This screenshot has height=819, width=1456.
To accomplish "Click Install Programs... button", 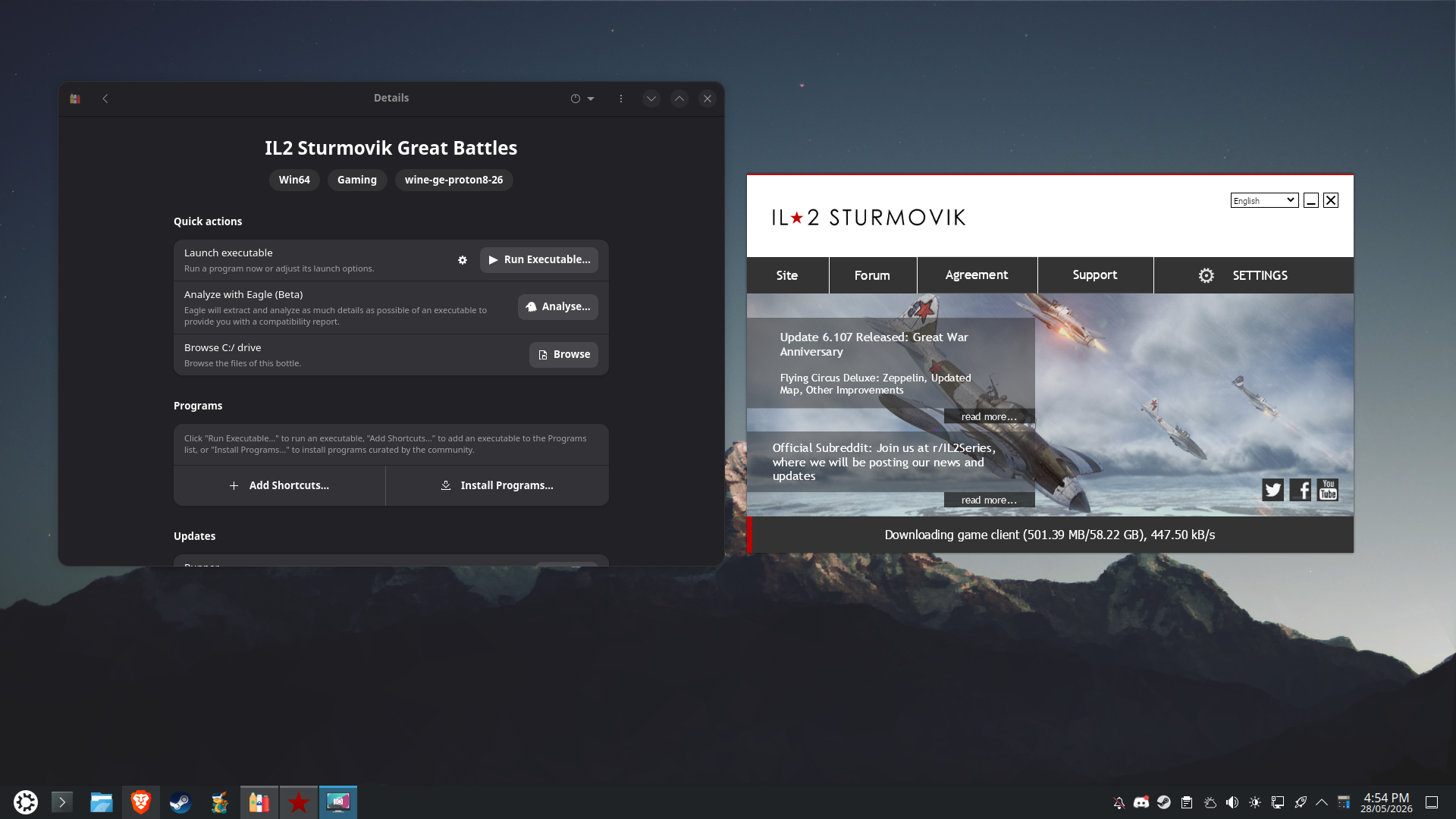I will 497,485.
